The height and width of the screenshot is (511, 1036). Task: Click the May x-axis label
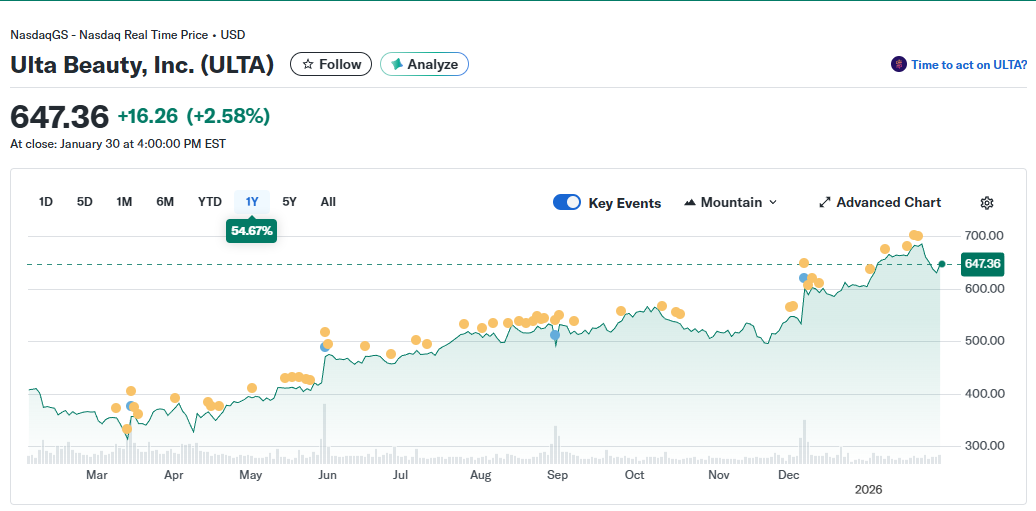[x=250, y=475]
